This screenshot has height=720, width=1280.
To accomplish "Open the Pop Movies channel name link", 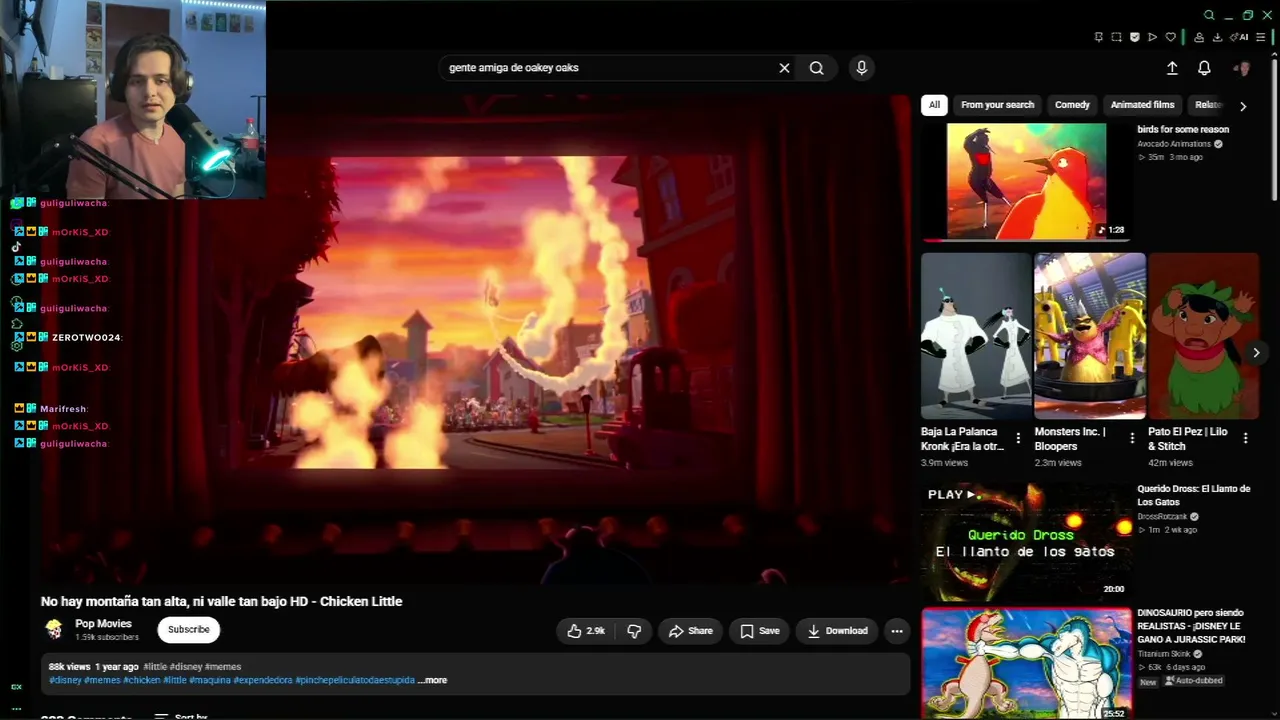I will coord(104,624).
